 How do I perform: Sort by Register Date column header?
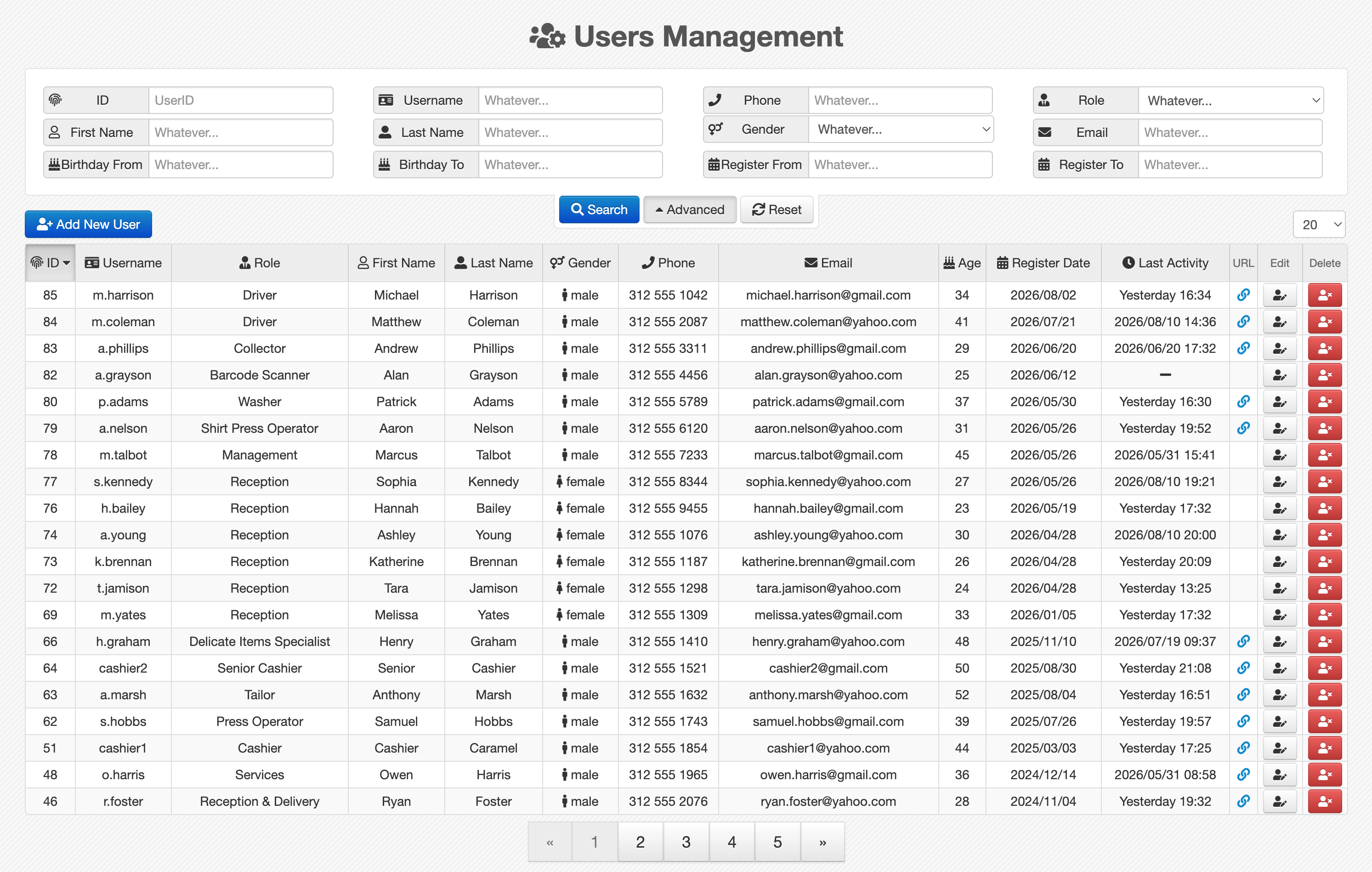point(1043,263)
